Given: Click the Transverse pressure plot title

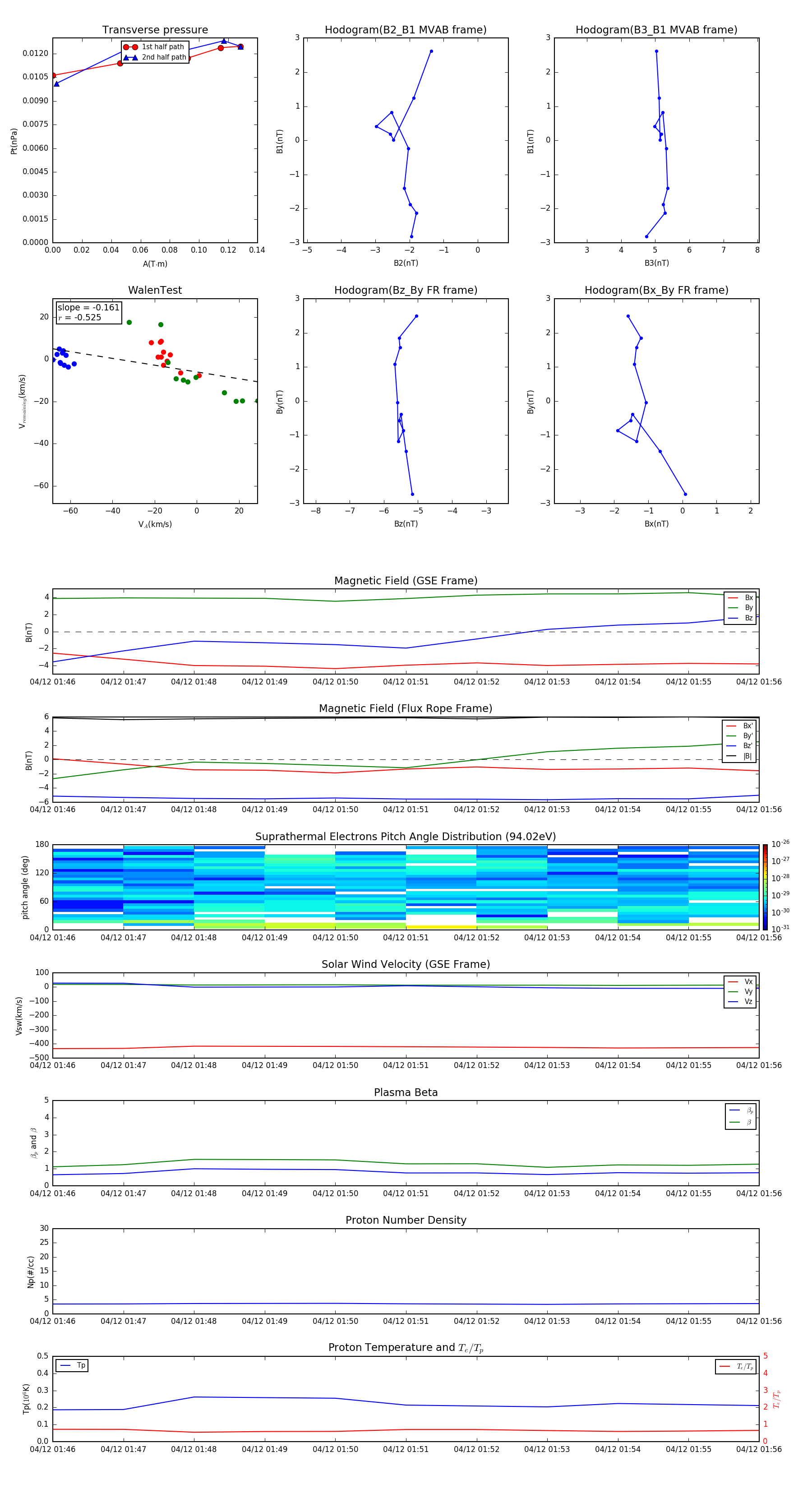Looking at the screenshot, I should point(155,30).
